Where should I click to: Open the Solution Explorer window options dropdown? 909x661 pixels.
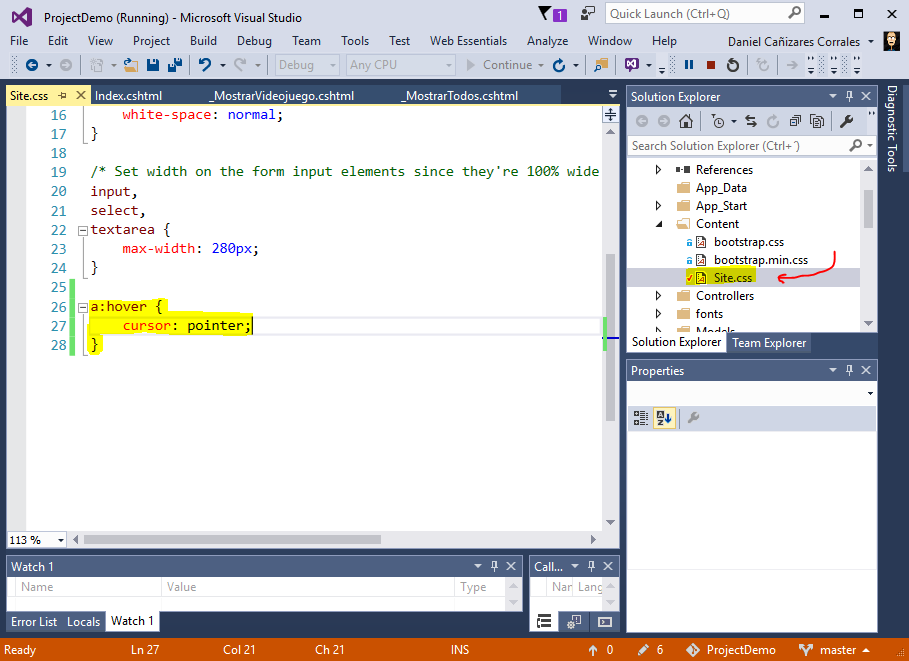833,96
